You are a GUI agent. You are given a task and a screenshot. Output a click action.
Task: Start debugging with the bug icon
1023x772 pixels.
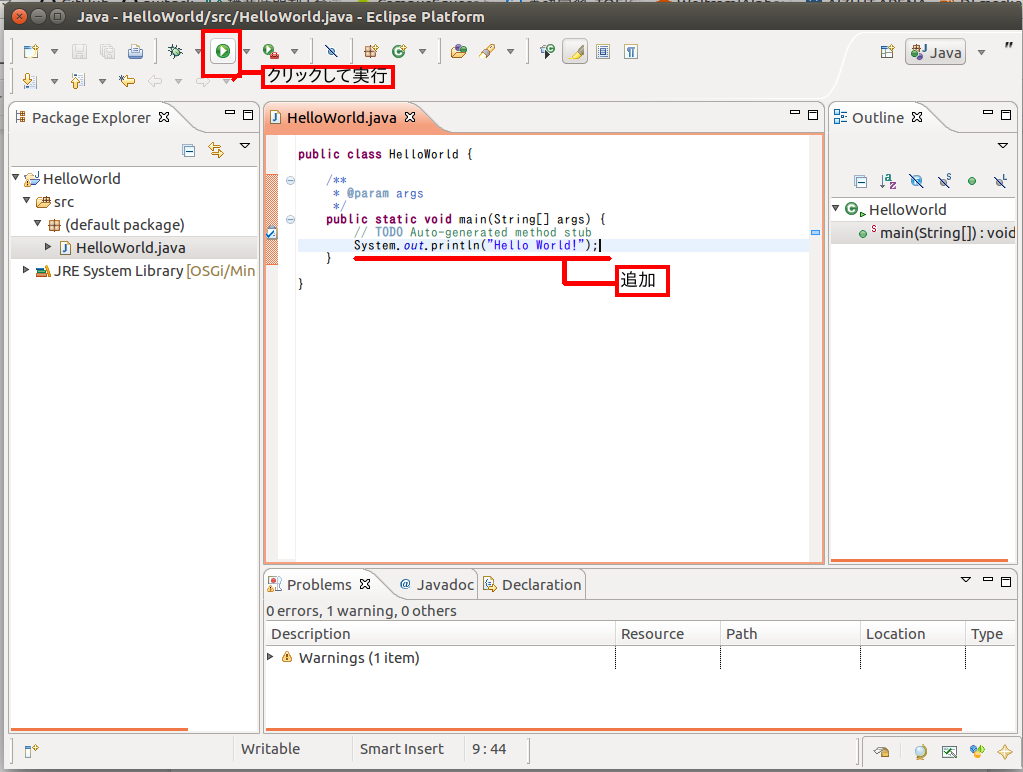[175, 51]
